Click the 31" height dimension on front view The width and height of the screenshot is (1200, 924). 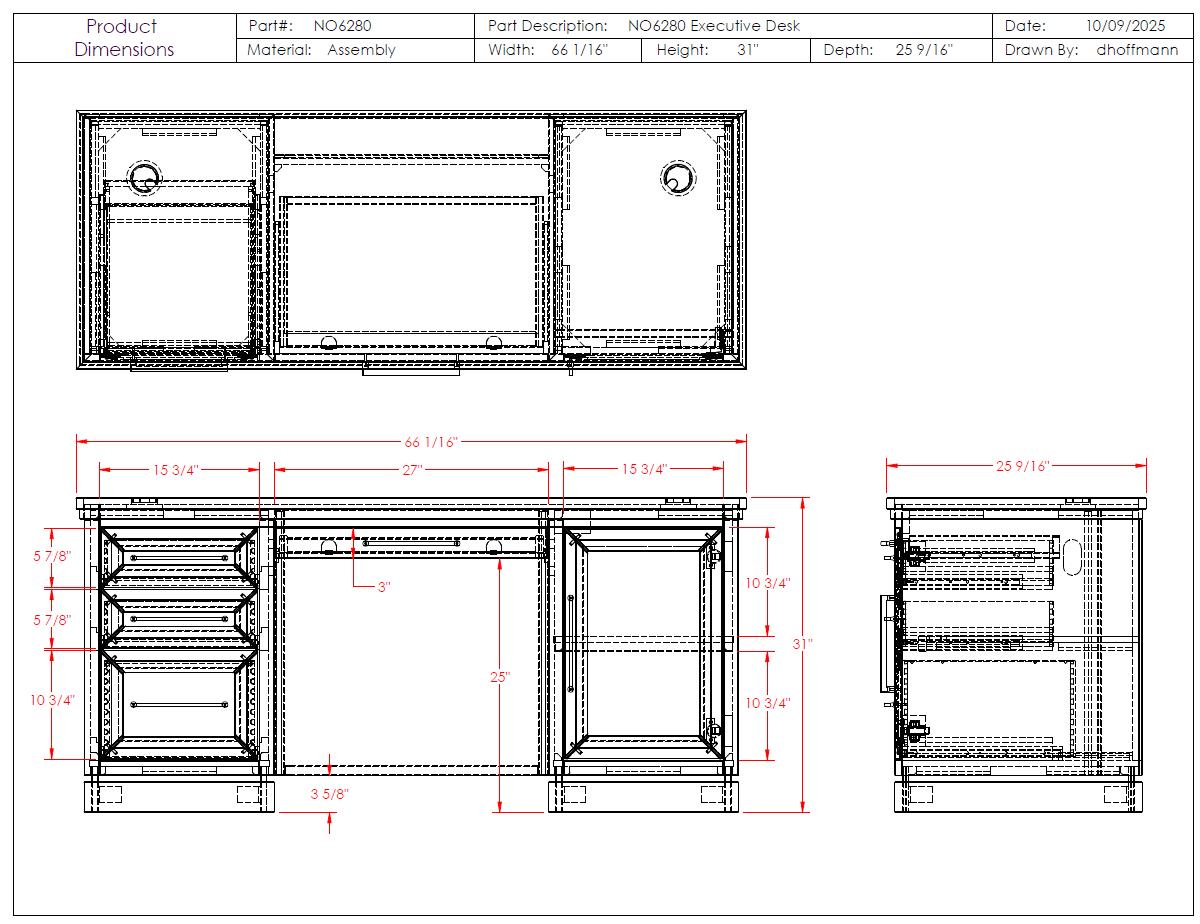pos(803,644)
